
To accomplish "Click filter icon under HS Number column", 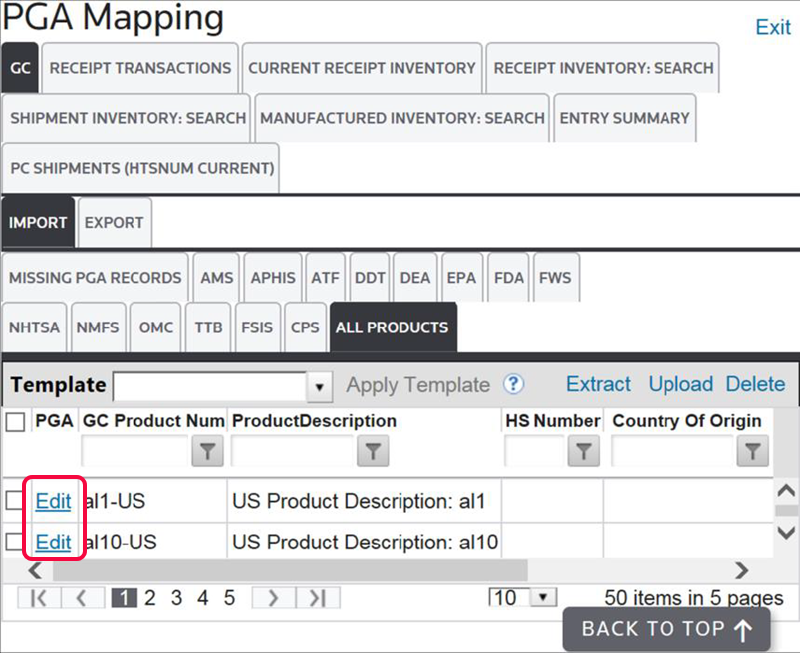I will (x=582, y=453).
